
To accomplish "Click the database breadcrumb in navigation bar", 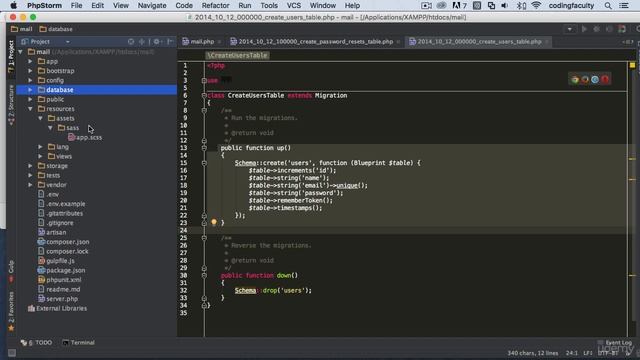I will click(56, 29).
